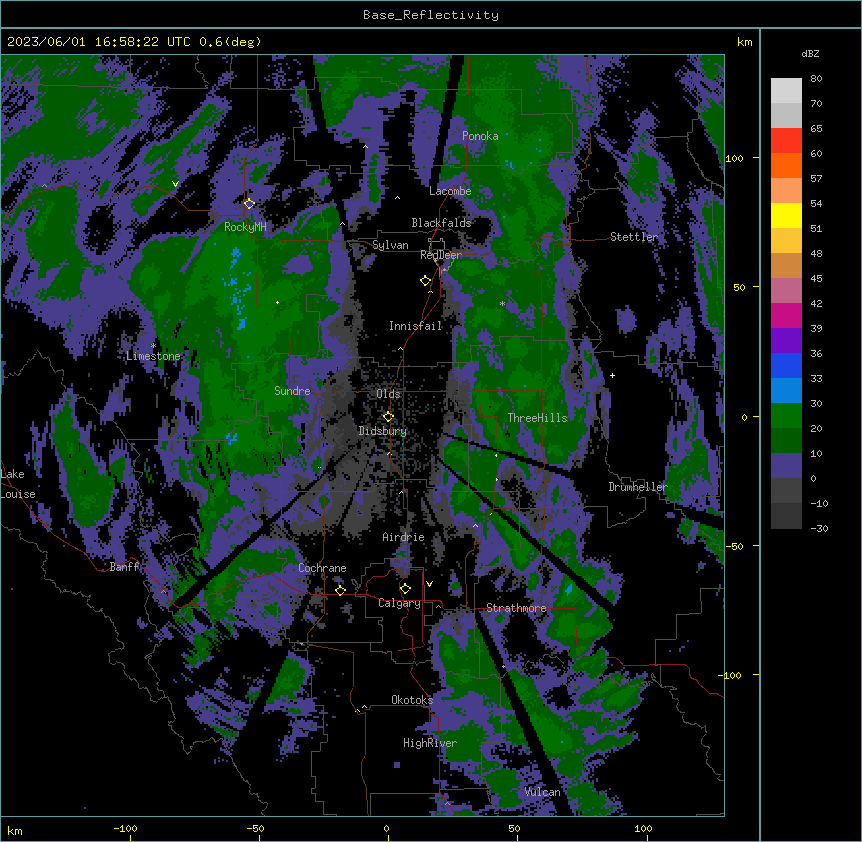Click the RockyMH label
Screen dimensions: 862x842
pyautogui.click(x=245, y=227)
